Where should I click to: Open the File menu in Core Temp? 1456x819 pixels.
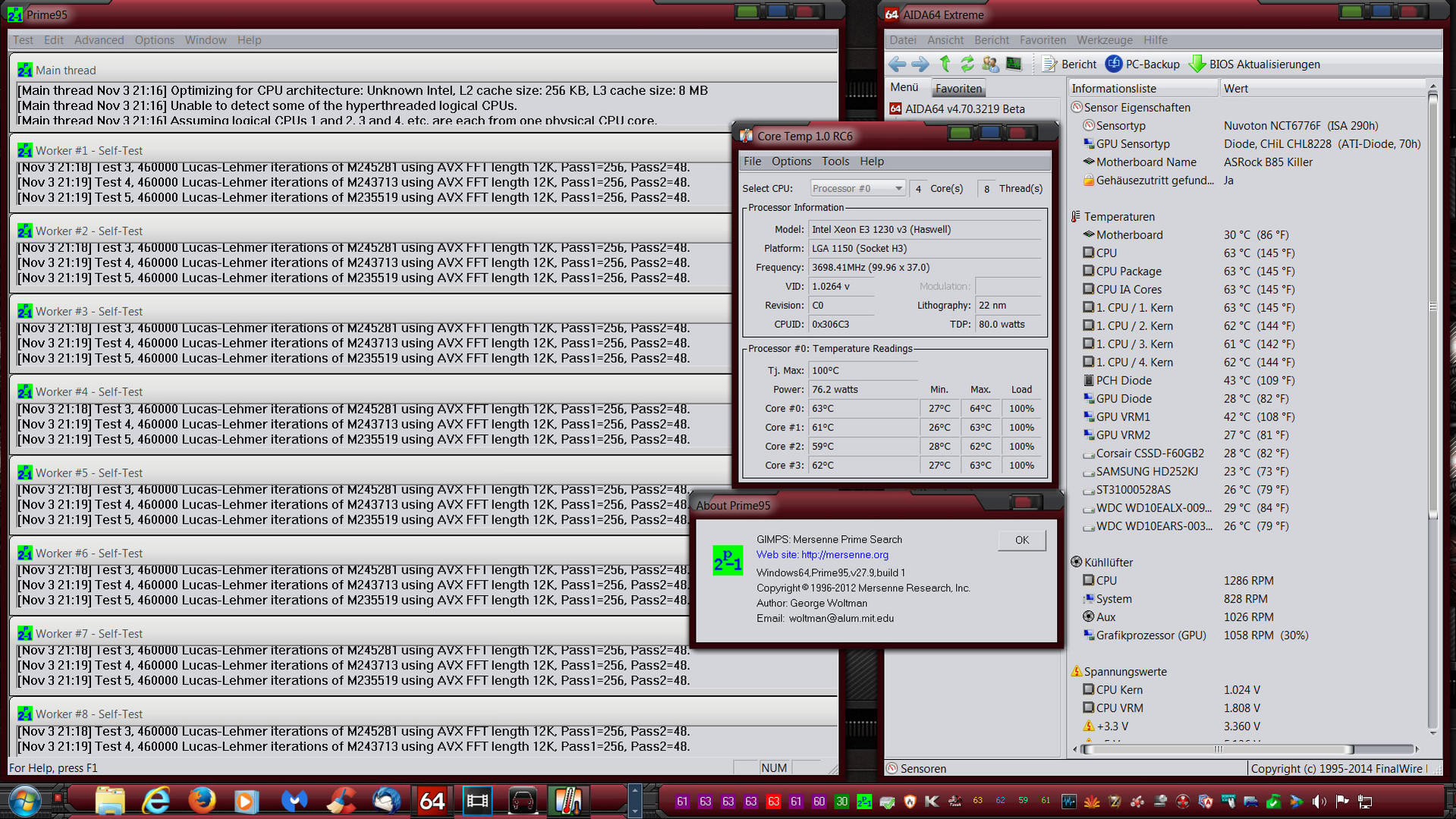pos(752,162)
